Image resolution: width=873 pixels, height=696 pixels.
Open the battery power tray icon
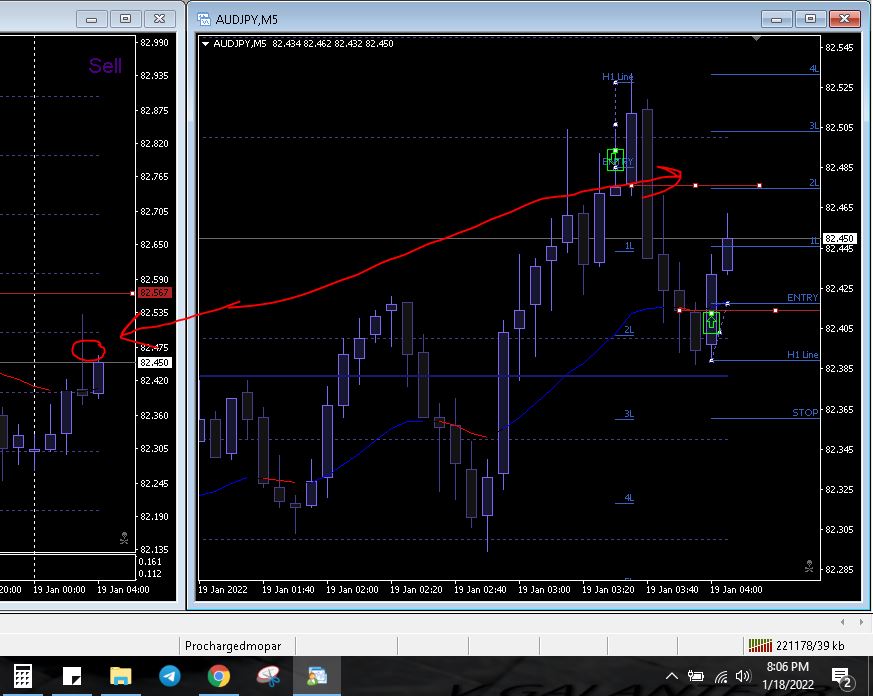tap(695, 676)
